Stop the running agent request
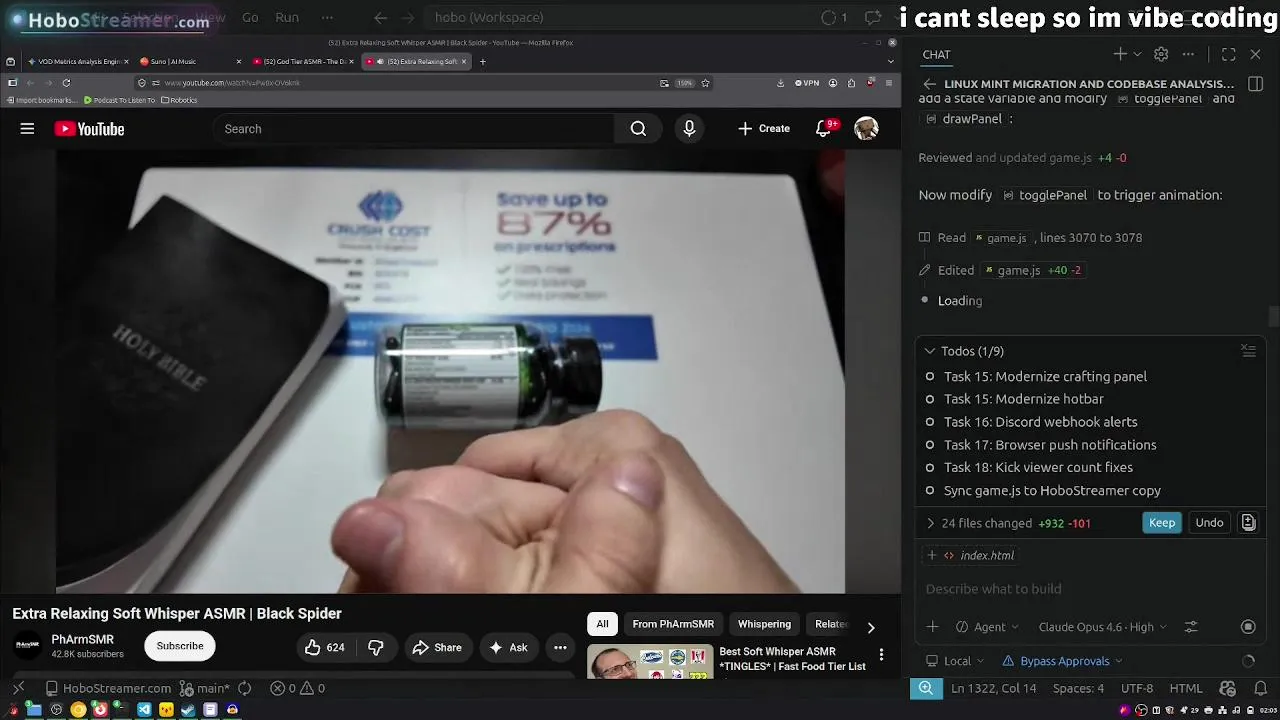The image size is (1280, 720). coord(1248,627)
